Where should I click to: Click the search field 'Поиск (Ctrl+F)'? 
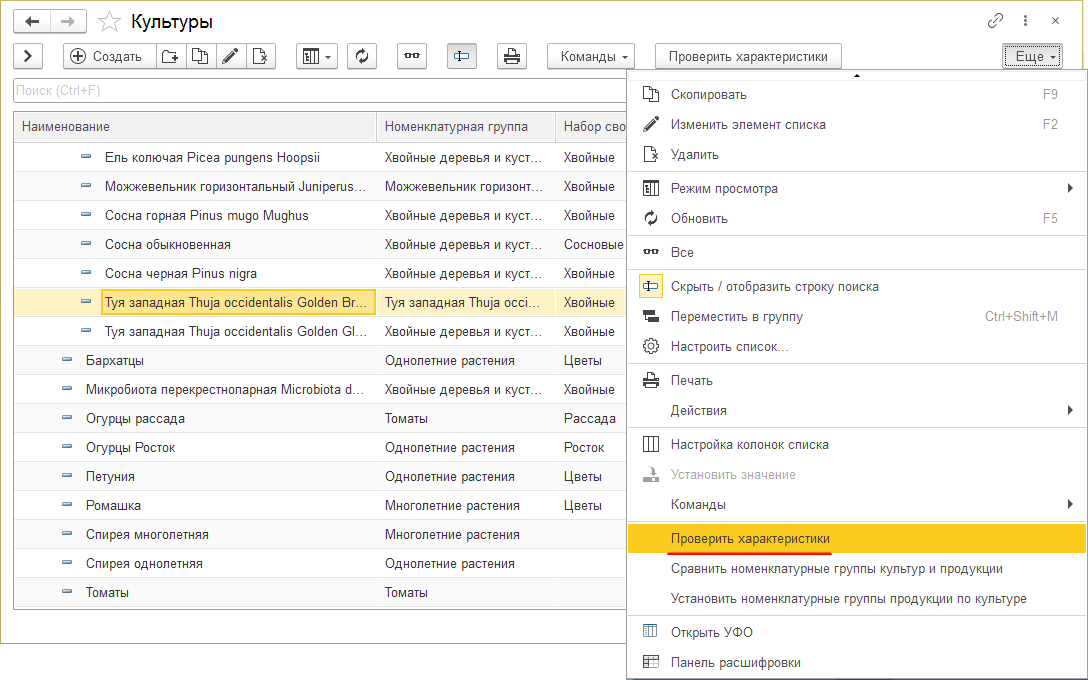click(320, 91)
